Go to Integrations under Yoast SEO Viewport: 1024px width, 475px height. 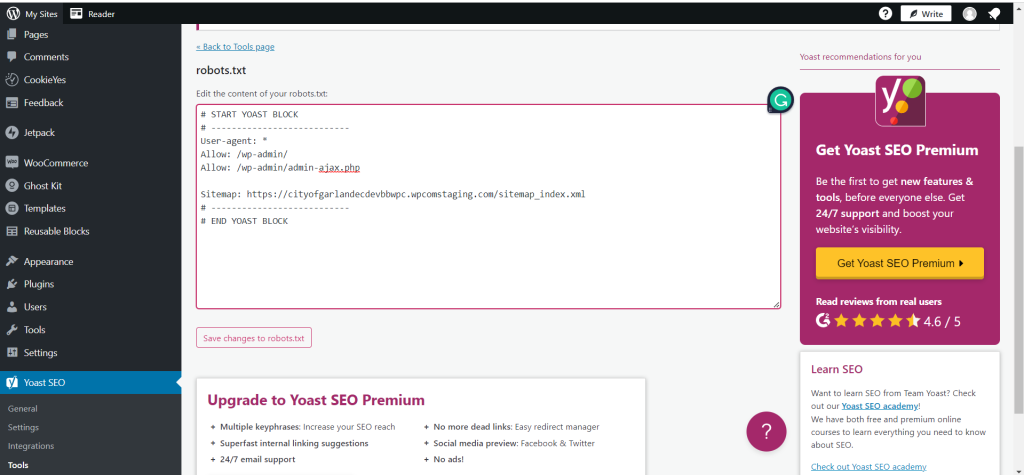pyautogui.click(x=31, y=446)
